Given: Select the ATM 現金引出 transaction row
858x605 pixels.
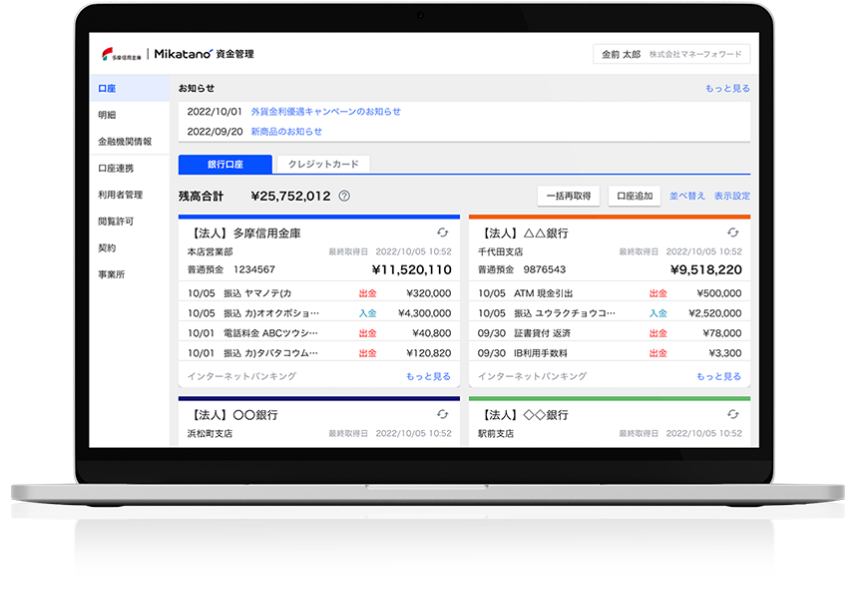Looking at the screenshot, I should click(610, 293).
